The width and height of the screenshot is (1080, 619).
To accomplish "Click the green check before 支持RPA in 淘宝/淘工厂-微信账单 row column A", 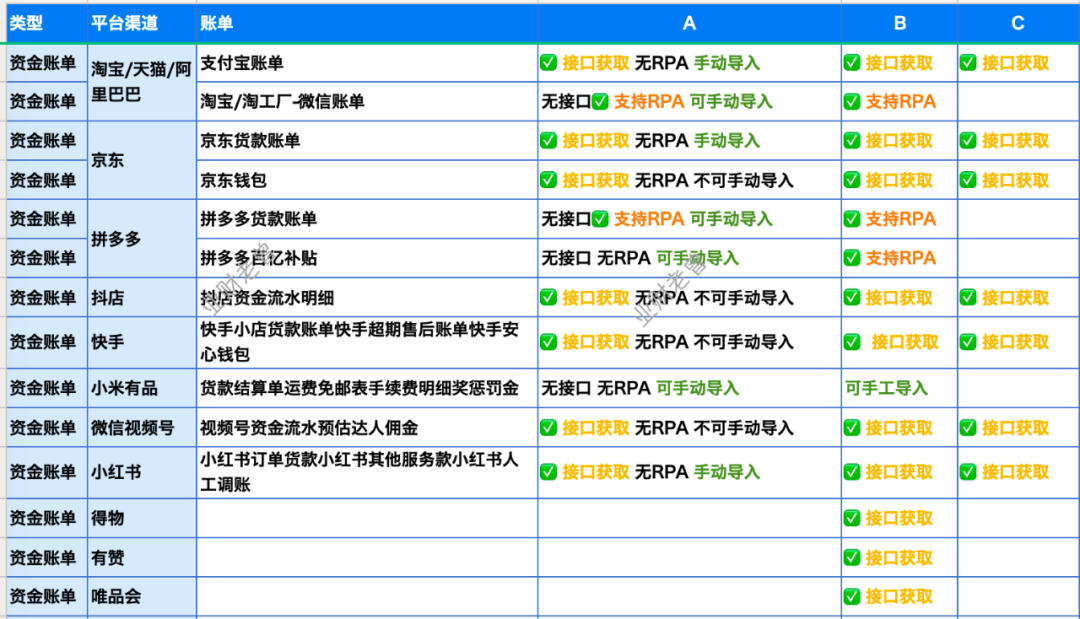I will [x=600, y=102].
